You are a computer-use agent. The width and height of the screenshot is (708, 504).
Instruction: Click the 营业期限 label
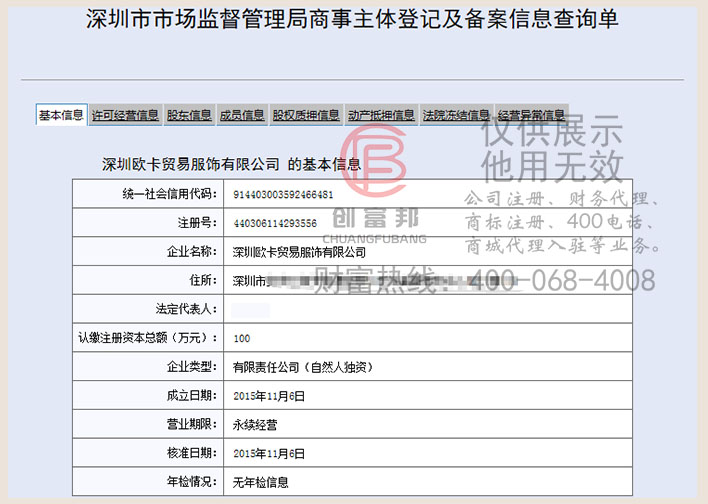coord(192,424)
